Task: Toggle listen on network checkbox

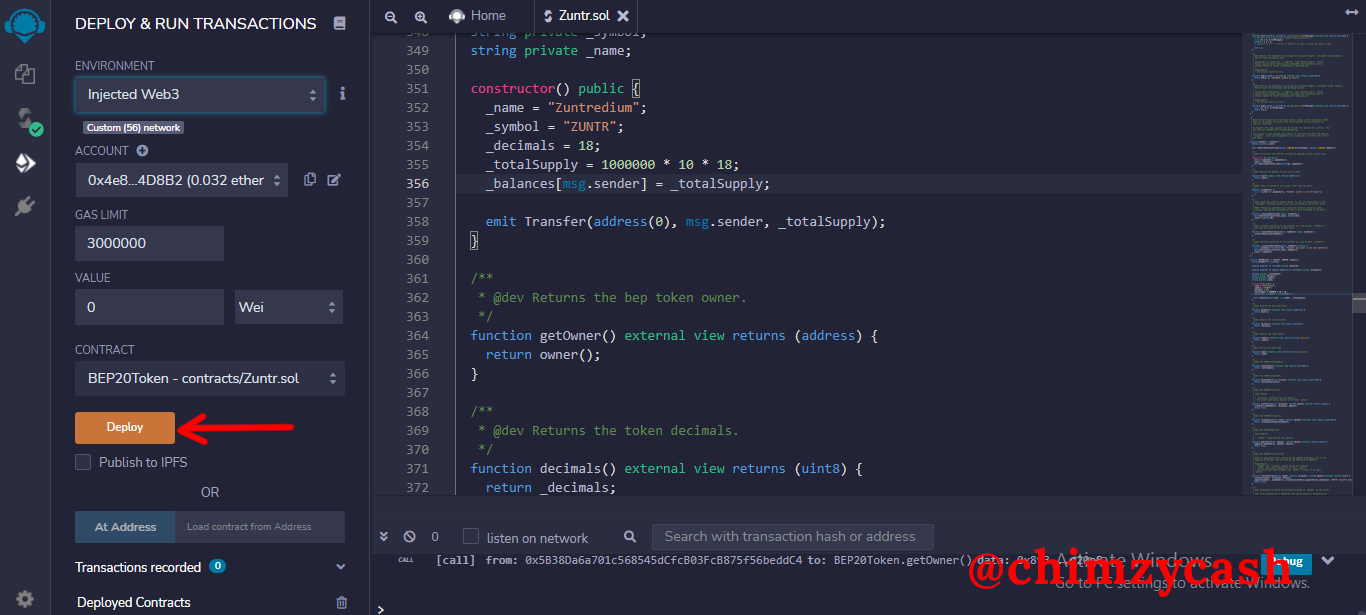Action: [x=471, y=536]
